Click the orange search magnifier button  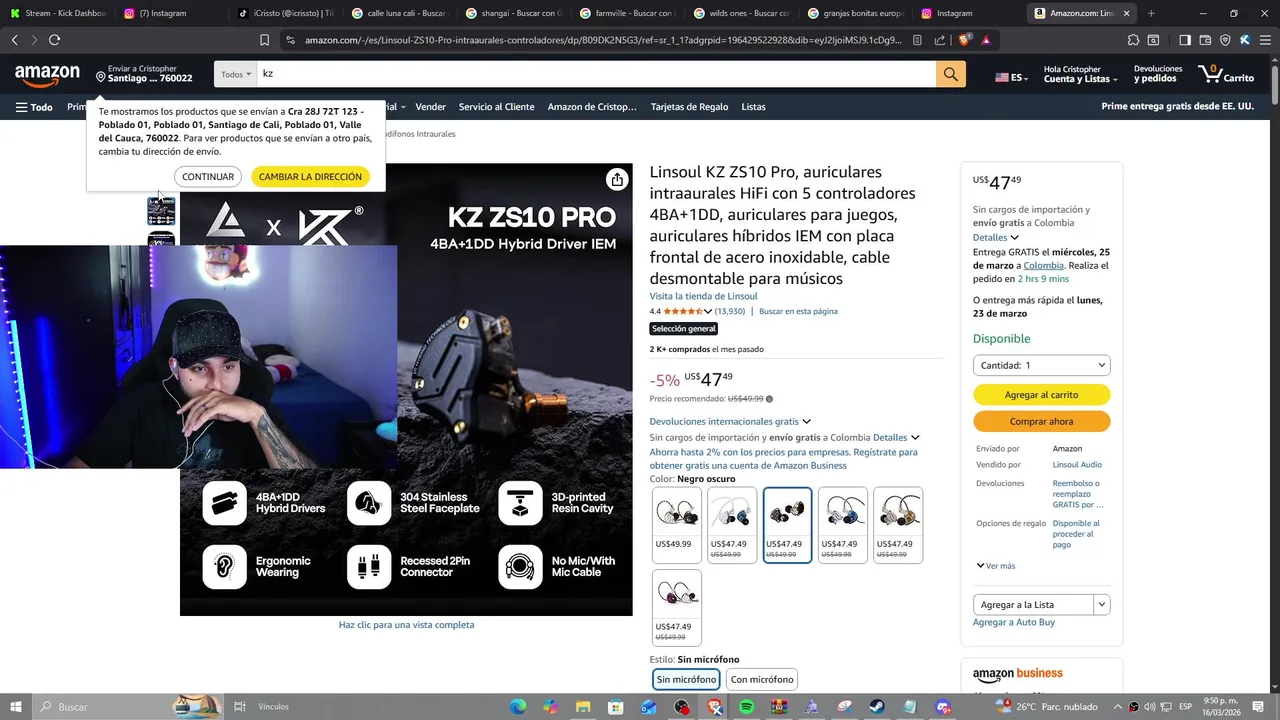point(951,74)
